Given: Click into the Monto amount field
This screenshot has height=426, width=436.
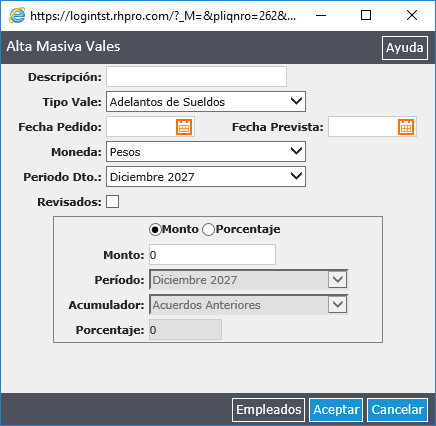Looking at the screenshot, I should pos(212,255).
